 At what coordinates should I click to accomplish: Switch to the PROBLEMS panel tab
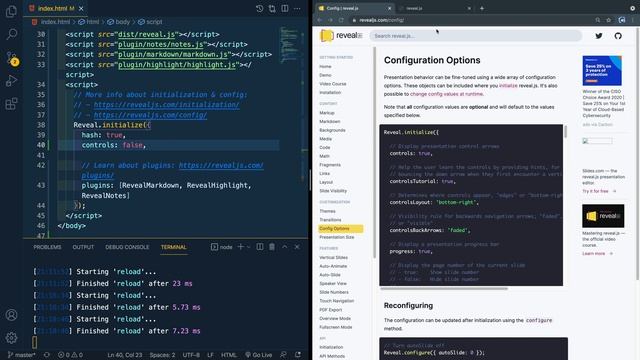click(x=47, y=247)
